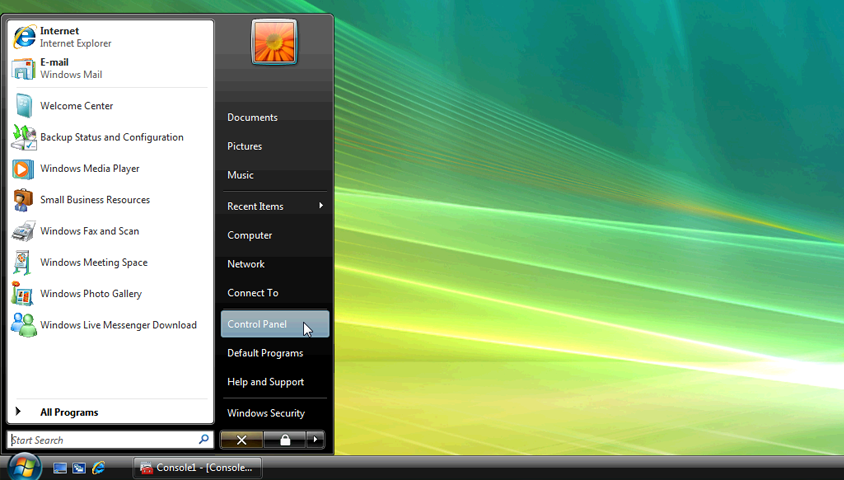The height and width of the screenshot is (480, 844).
Task: Open Help and Support
Action: (x=265, y=382)
